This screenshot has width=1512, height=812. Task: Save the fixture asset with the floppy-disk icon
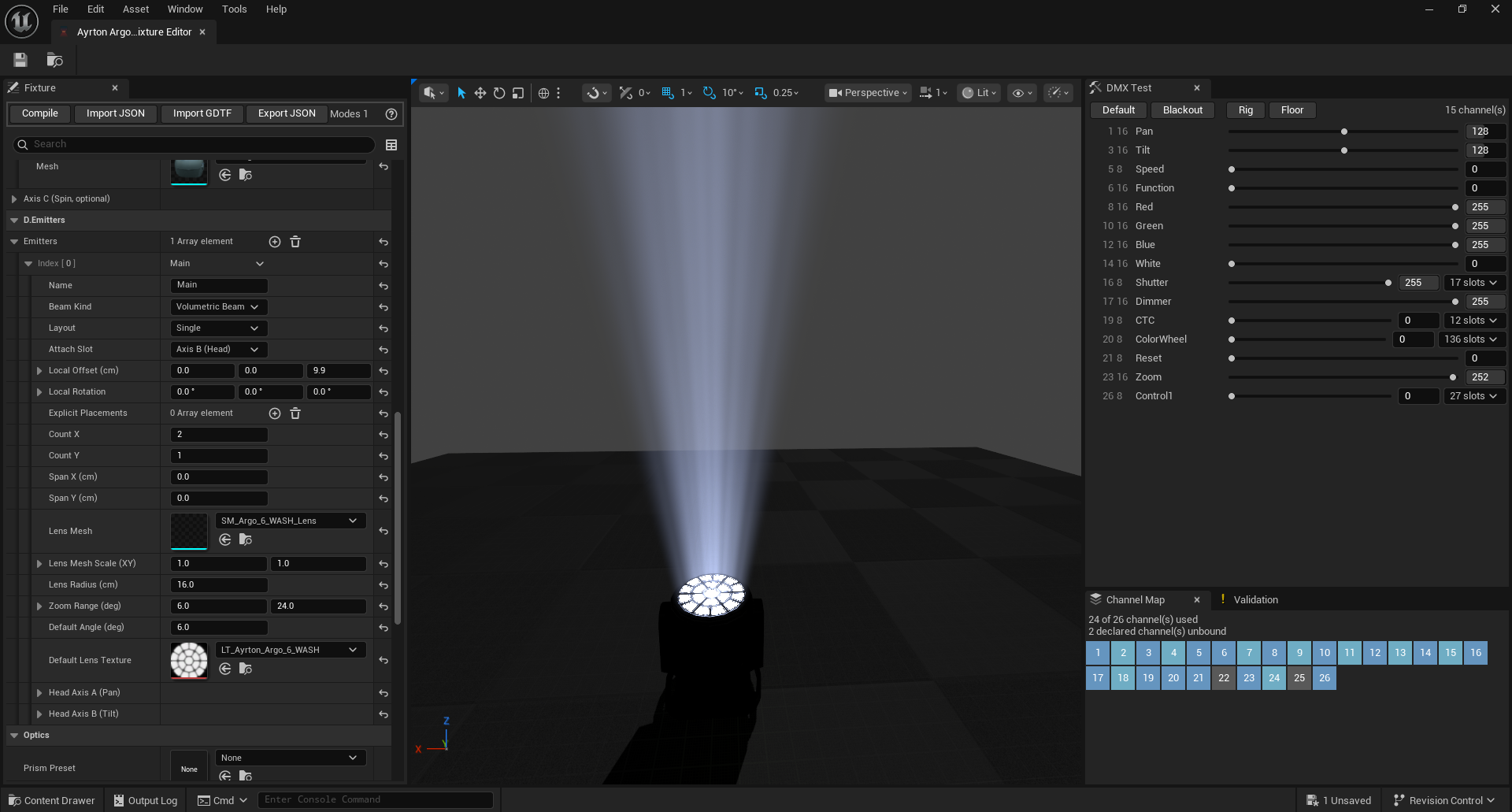[20, 60]
